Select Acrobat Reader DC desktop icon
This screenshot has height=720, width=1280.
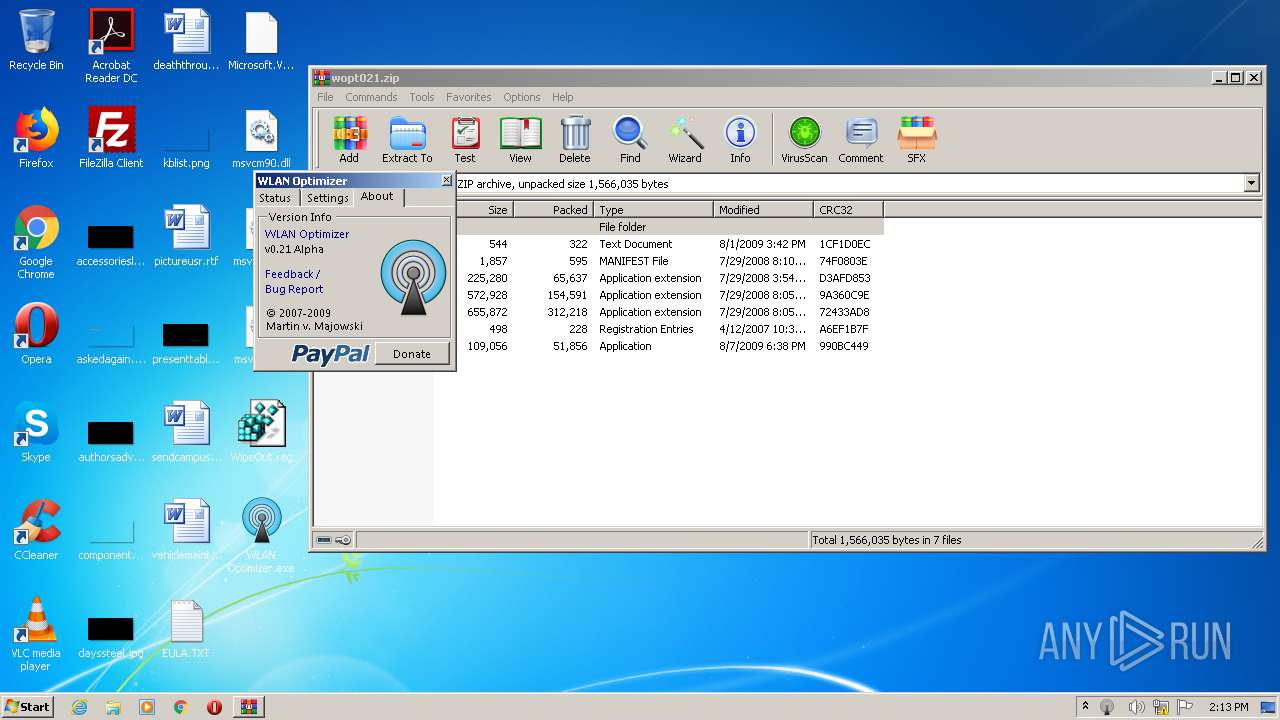tap(111, 46)
